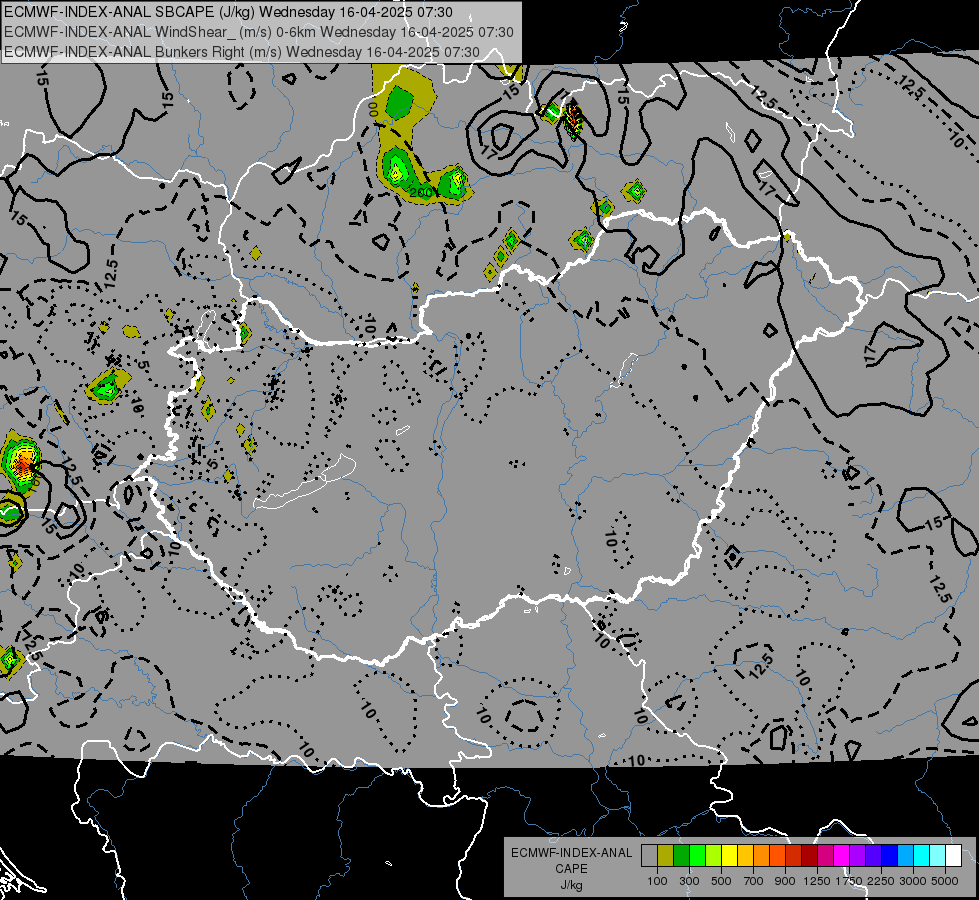Select the bright cyan legend swatch
Screen dimensions: 979x900
921,856
